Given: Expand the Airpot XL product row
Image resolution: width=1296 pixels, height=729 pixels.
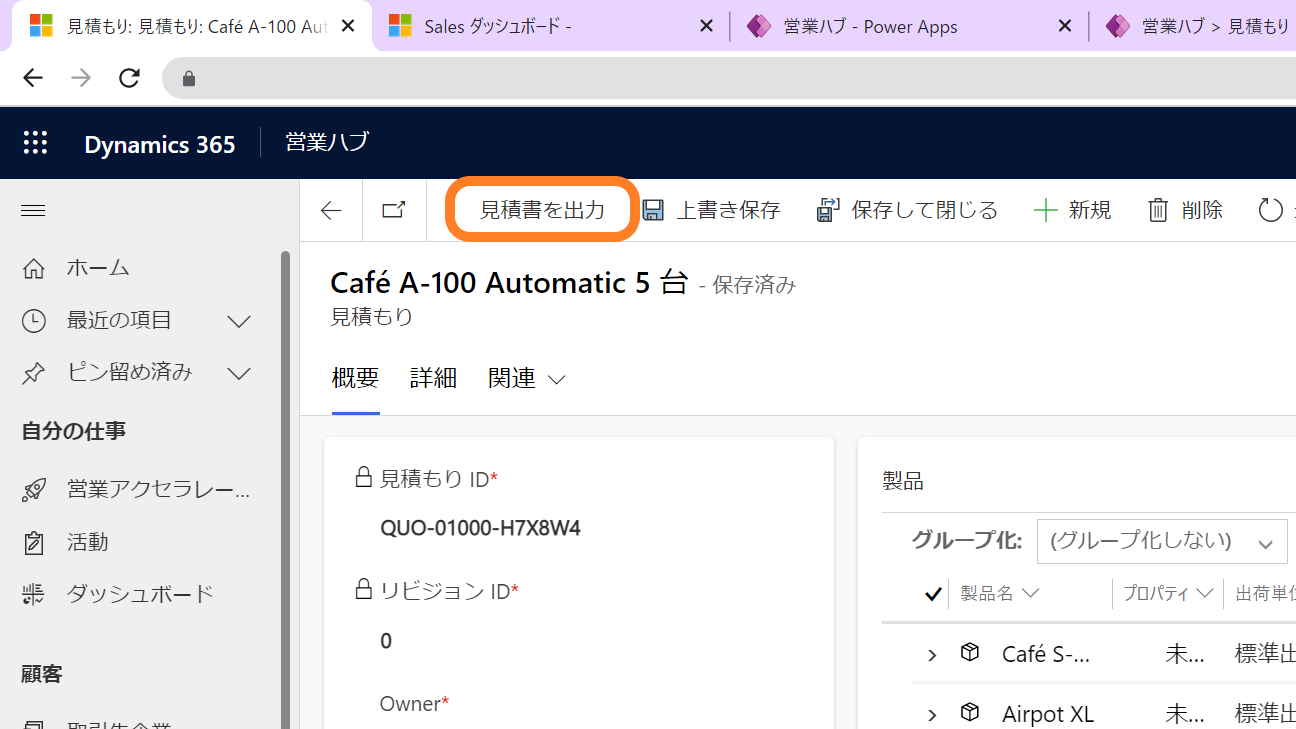Looking at the screenshot, I should [x=932, y=714].
